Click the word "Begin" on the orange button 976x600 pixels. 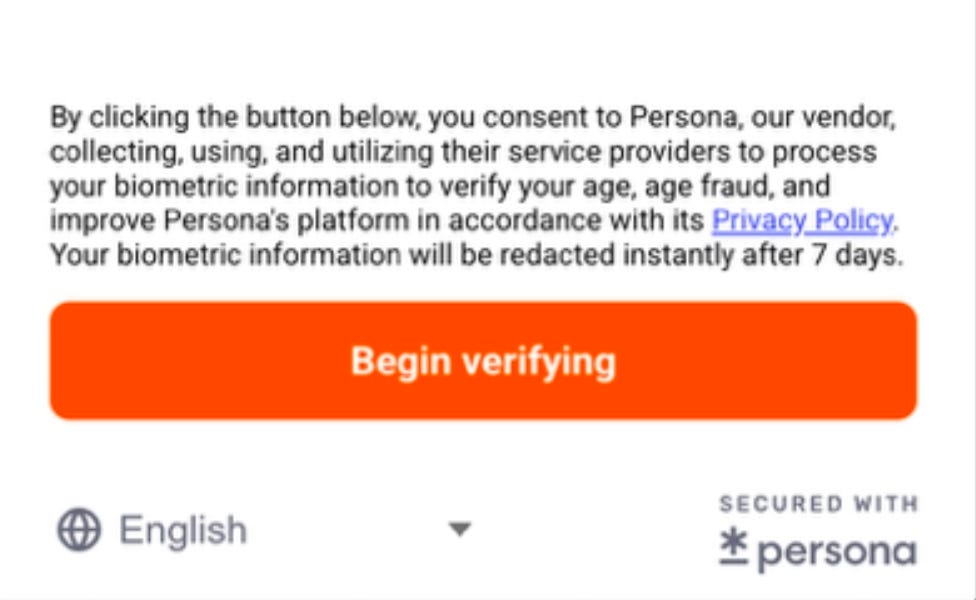pos(402,361)
